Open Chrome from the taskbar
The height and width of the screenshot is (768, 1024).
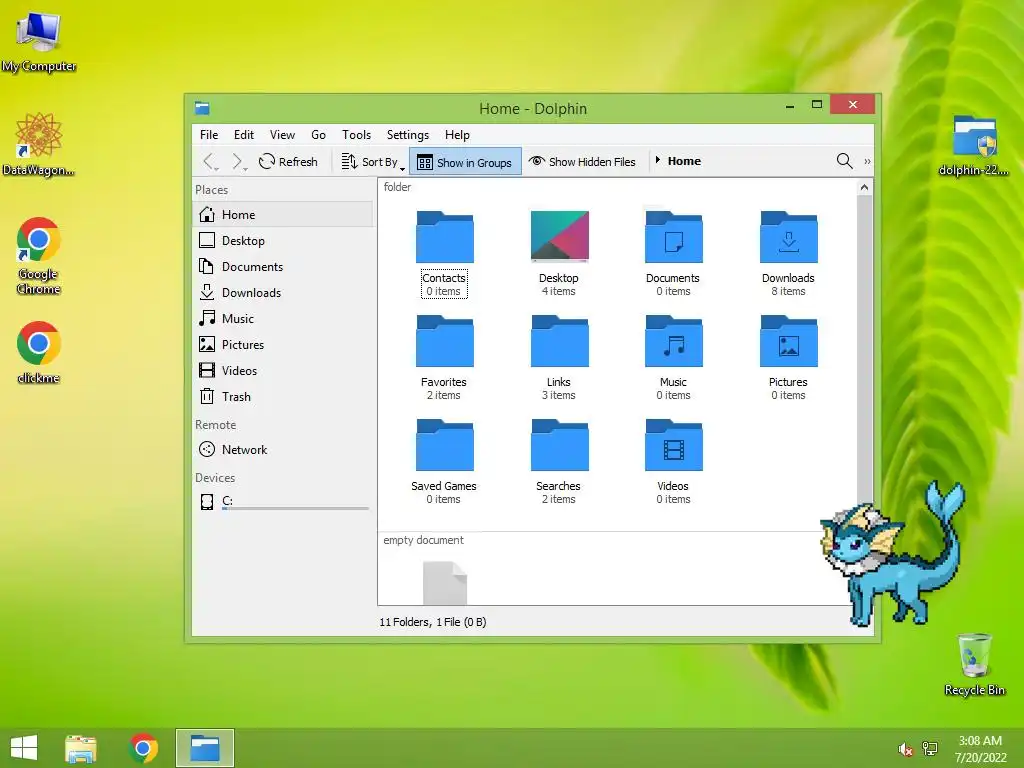(143, 748)
